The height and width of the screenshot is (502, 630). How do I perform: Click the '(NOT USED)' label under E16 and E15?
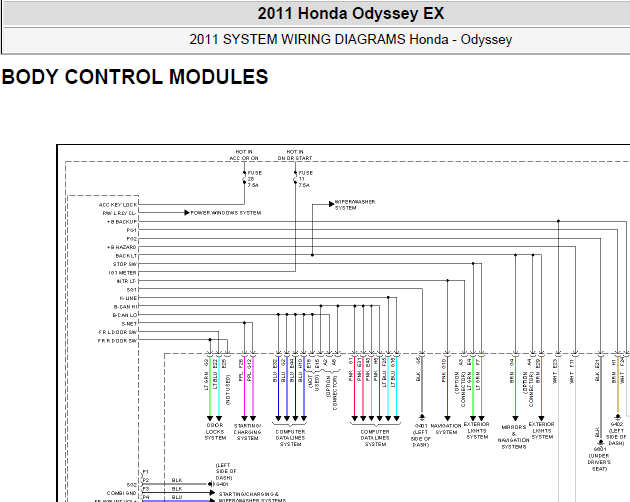click(x=313, y=381)
